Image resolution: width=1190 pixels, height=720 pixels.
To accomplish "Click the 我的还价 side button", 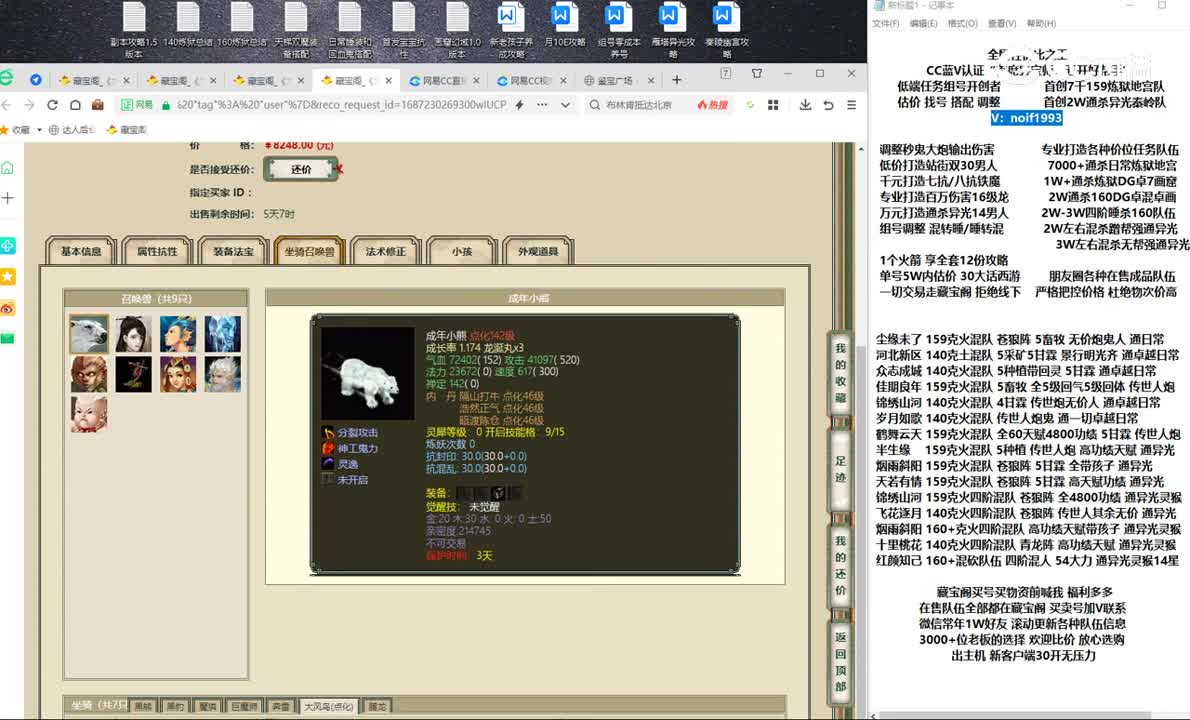I will [840, 565].
